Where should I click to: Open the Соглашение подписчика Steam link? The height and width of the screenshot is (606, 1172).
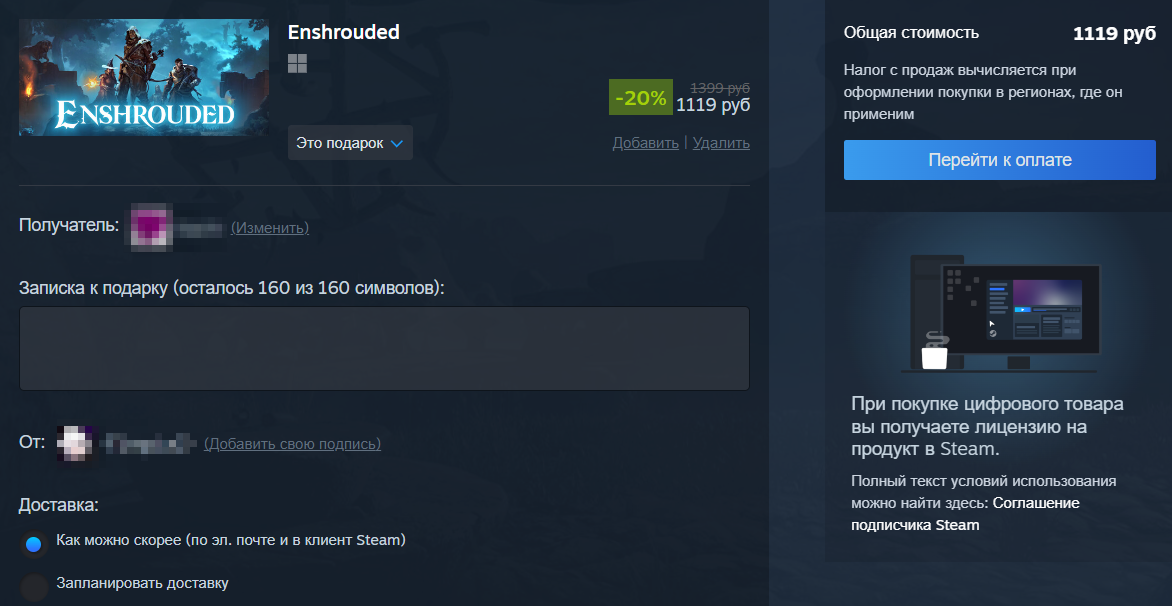coord(965,513)
